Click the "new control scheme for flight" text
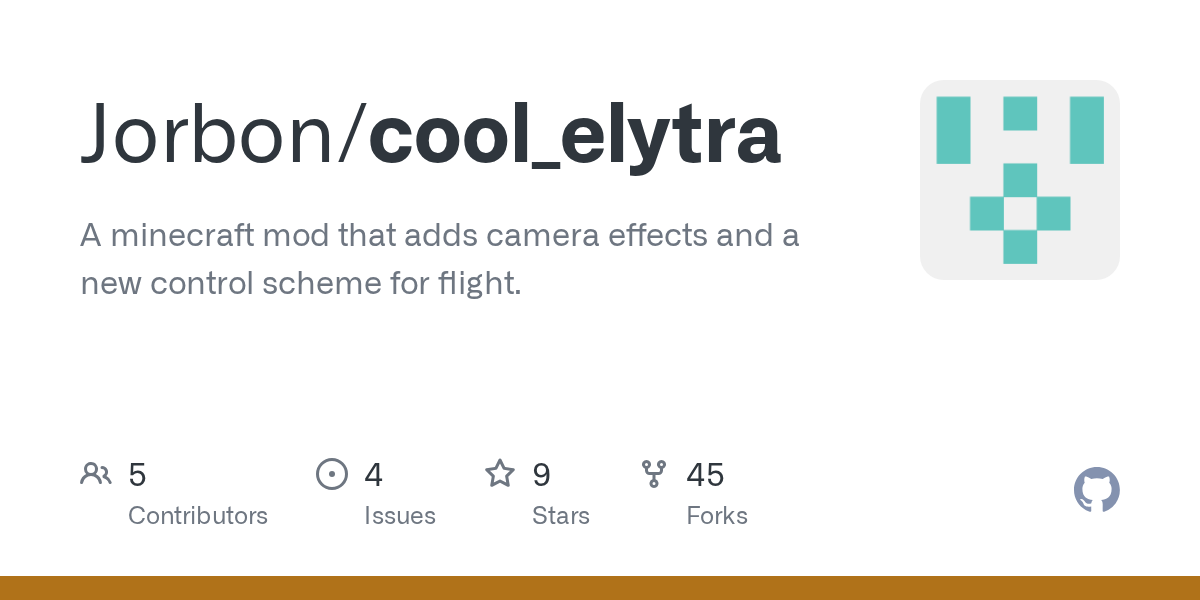Viewport: 1200px width, 600px height. pos(300,283)
